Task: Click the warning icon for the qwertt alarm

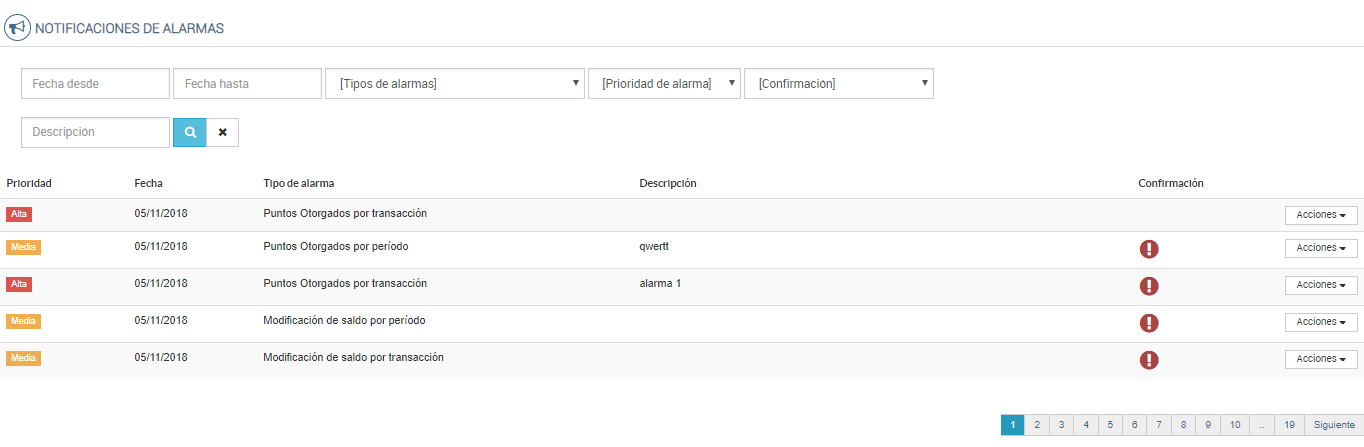Action: [1149, 249]
